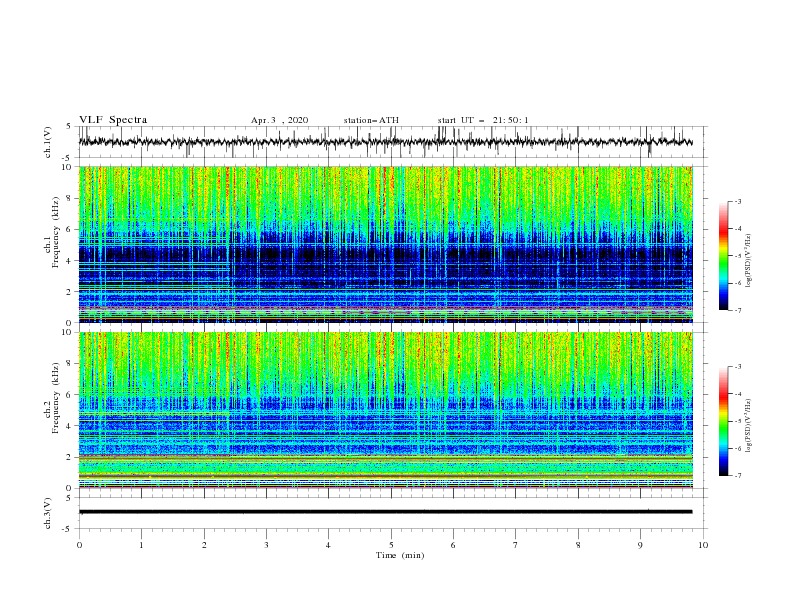Click the time axis tick label "5"
Viewport: 792px width, 612px height.
click(391, 545)
